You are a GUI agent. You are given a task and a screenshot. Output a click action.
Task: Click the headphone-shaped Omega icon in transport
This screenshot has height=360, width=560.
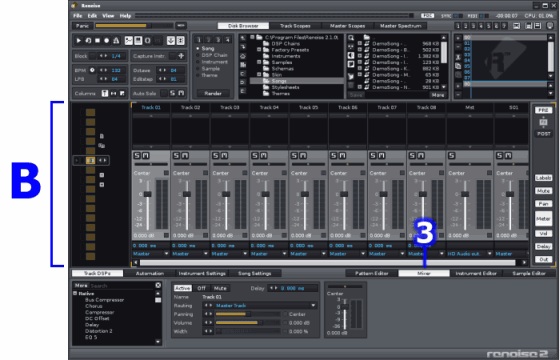coord(148,41)
